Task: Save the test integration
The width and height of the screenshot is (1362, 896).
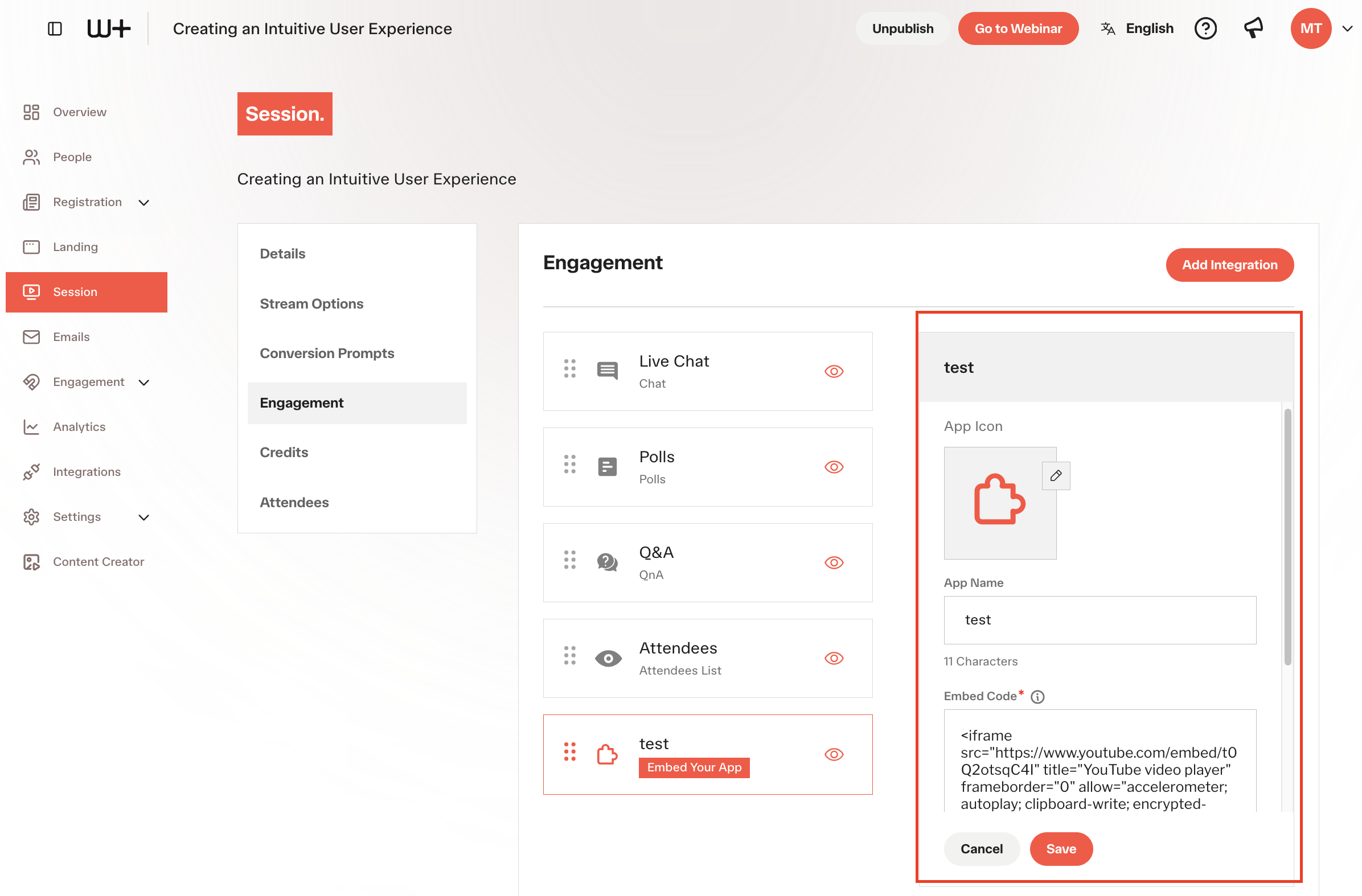Action: 1061,849
